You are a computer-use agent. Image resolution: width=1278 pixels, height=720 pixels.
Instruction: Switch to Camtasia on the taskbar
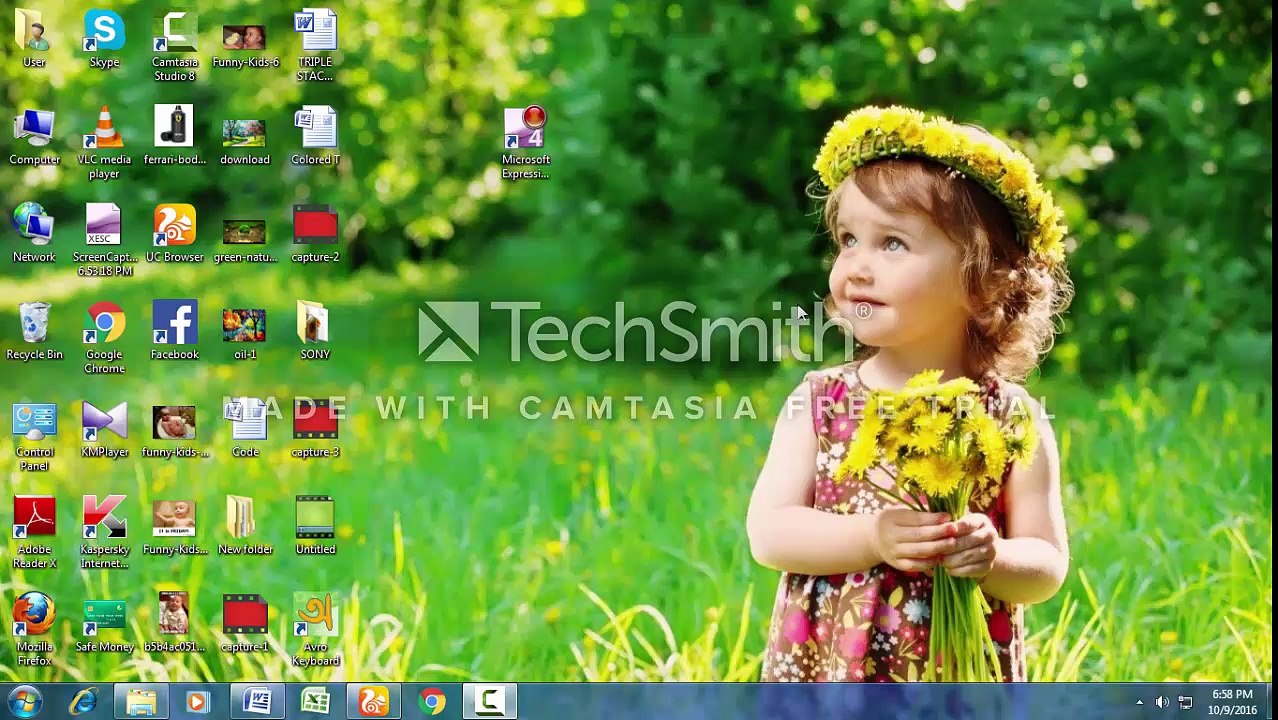(x=489, y=702)
